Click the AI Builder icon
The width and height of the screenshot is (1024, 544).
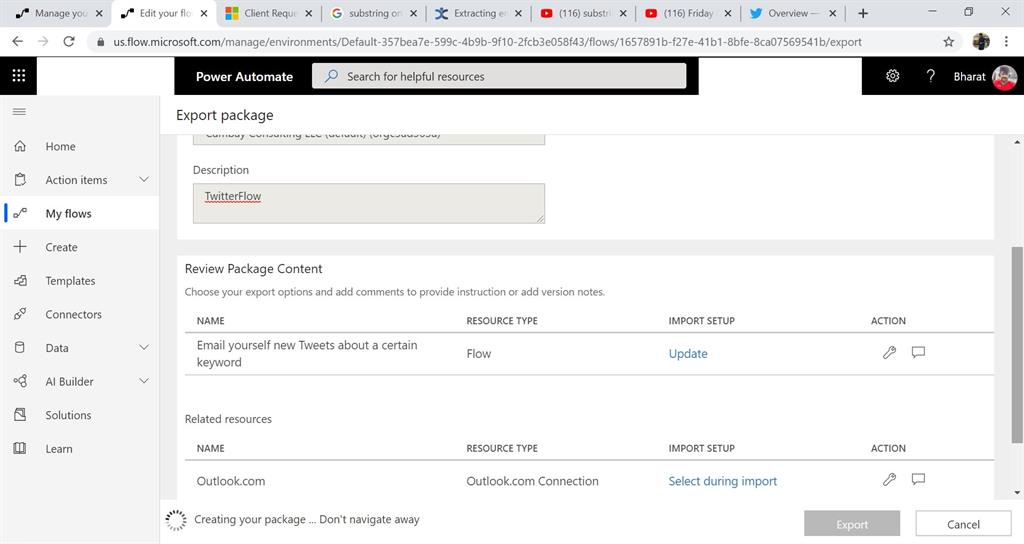(20, 381)
